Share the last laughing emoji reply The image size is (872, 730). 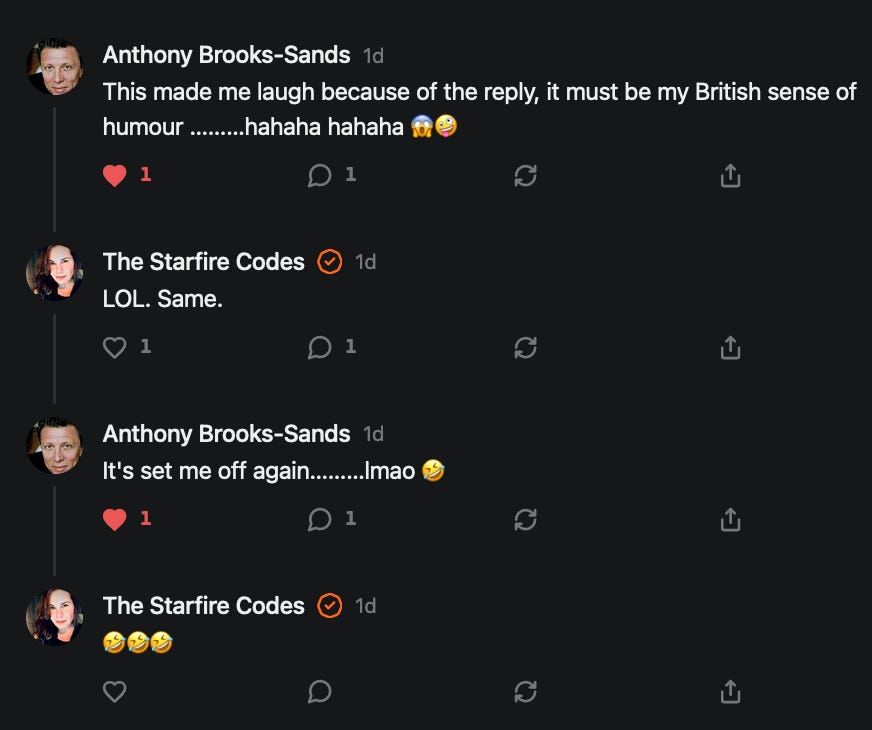coord(730,692)
